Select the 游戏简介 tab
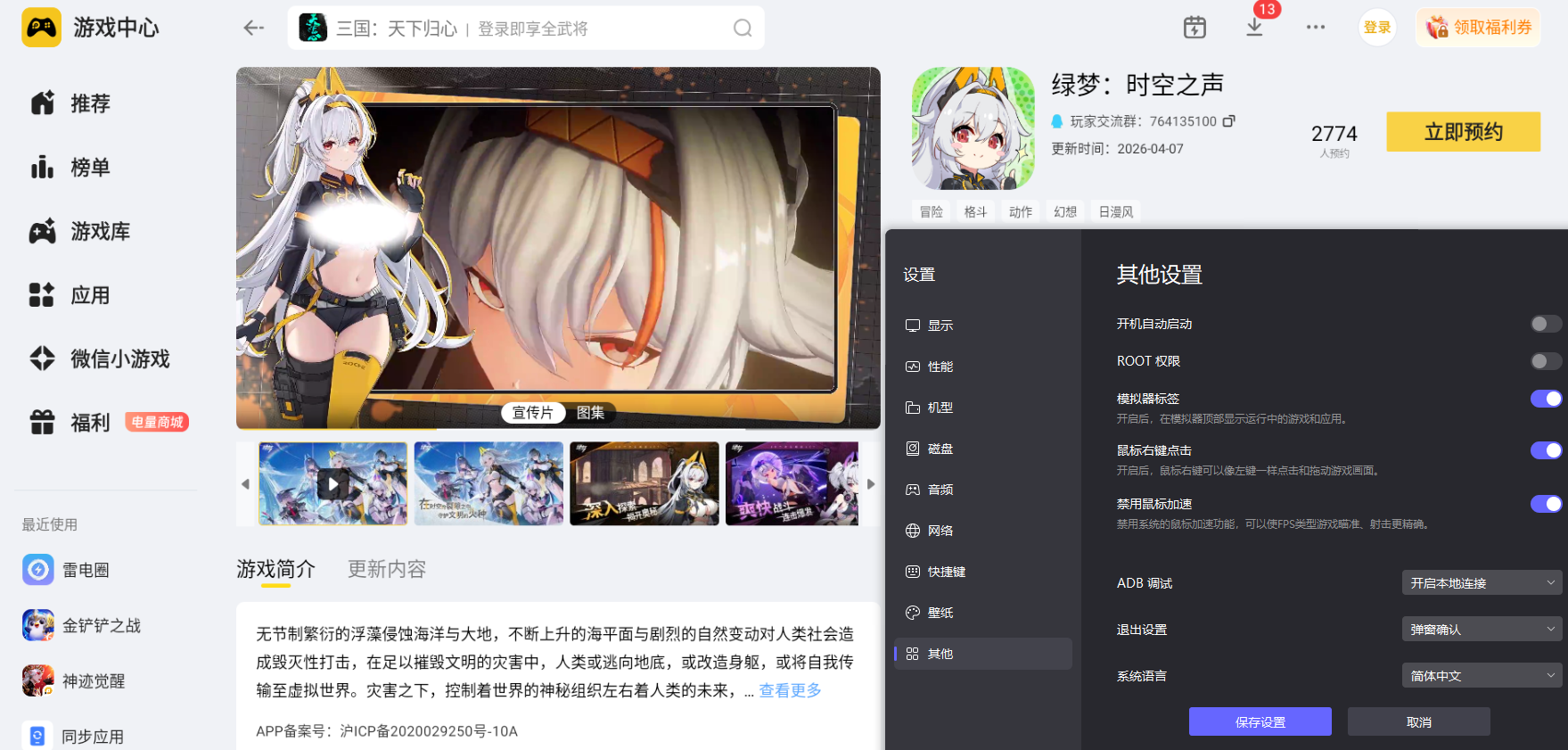 tap(275, 569)
